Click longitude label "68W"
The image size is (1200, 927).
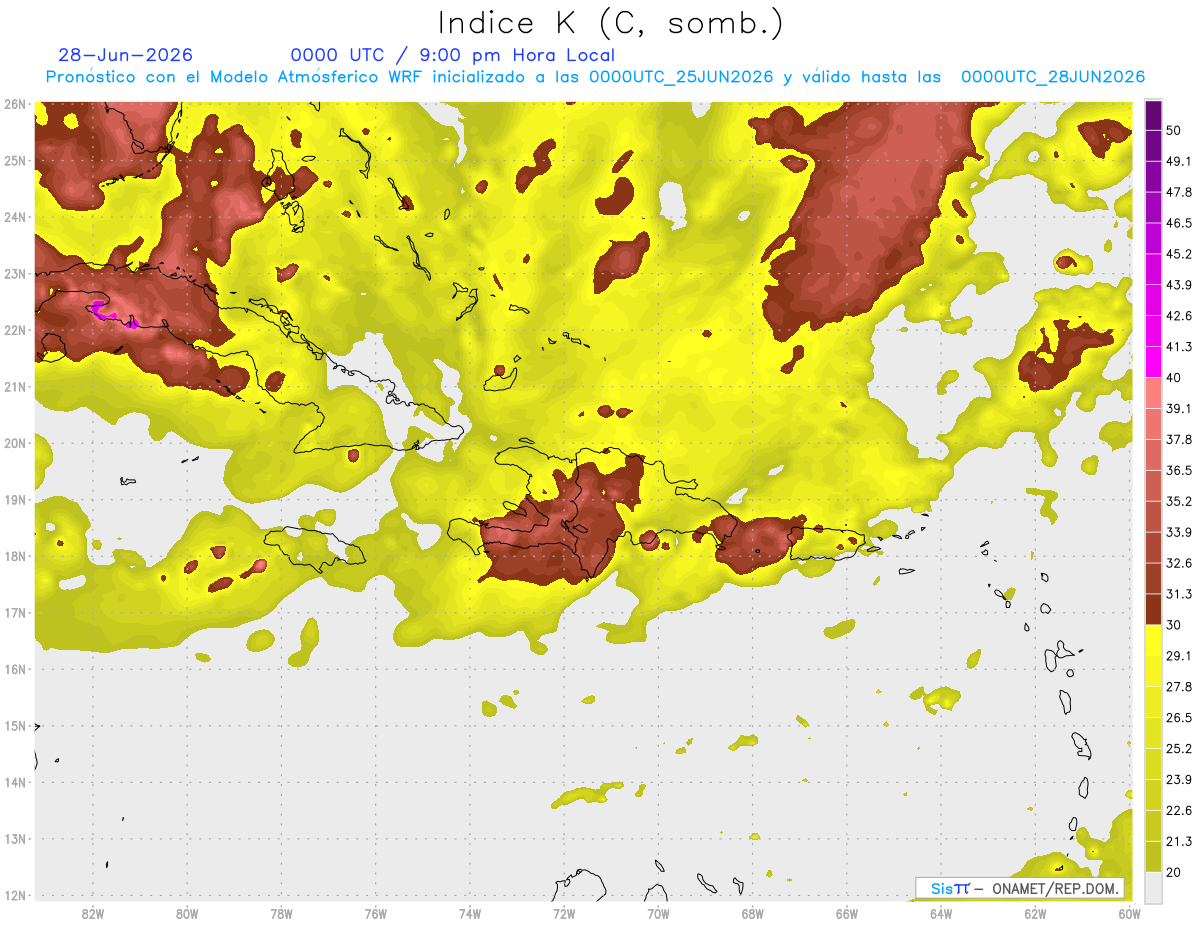click(752, 913)
